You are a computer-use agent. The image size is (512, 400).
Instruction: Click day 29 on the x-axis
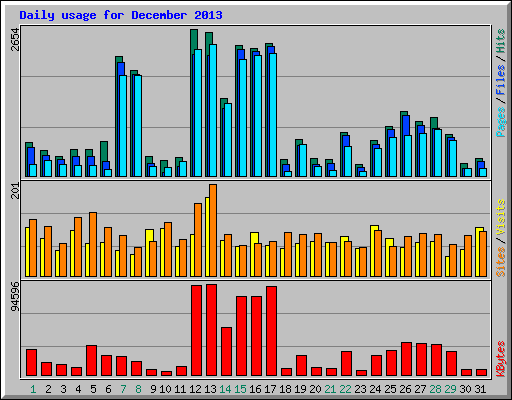click(x=450, y=389)
